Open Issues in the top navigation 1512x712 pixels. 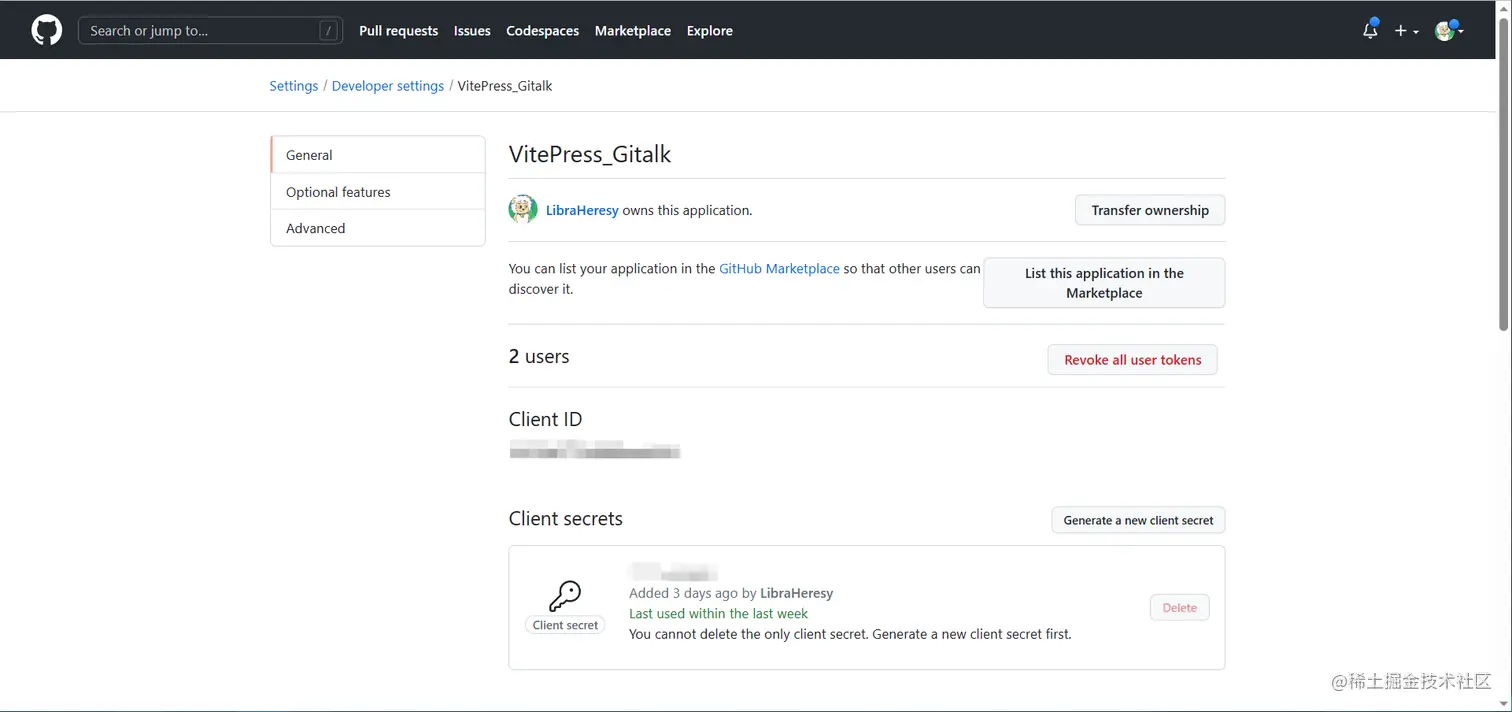pos(472,31)
